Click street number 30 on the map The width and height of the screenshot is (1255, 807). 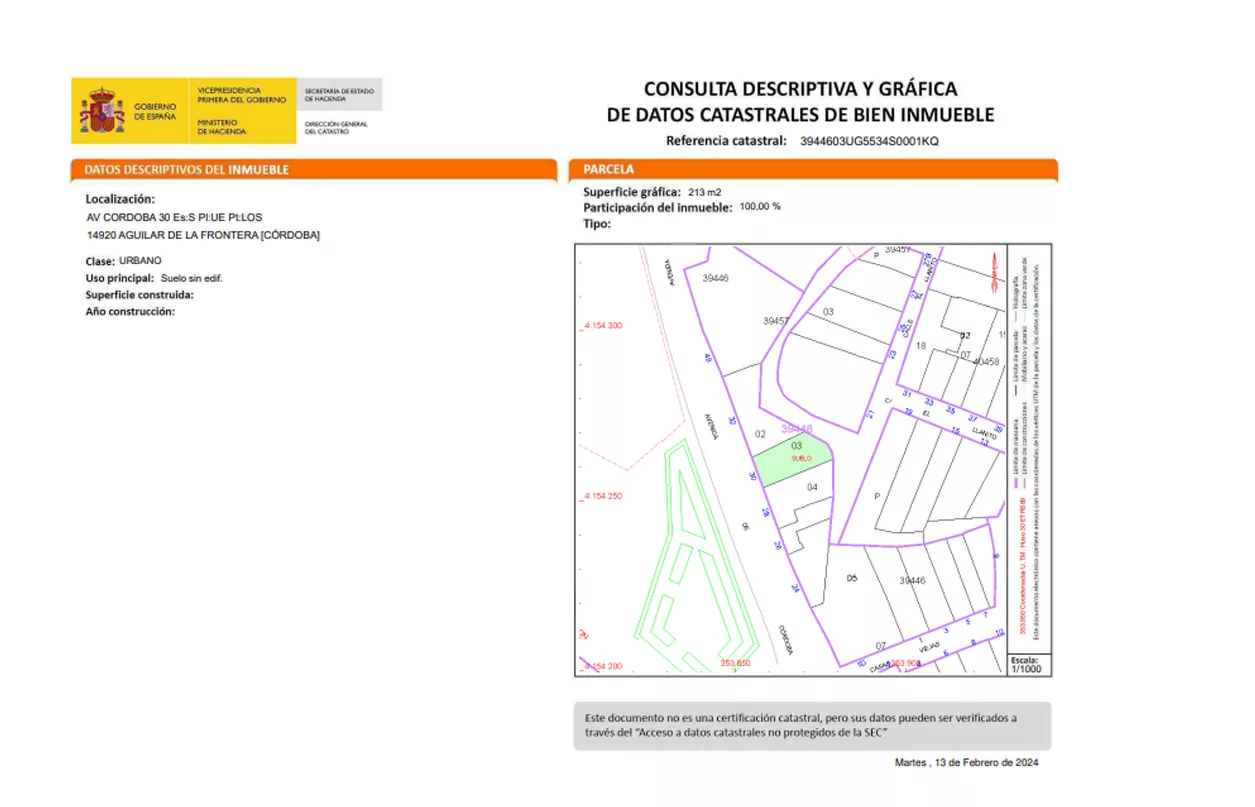pos(751,477)
